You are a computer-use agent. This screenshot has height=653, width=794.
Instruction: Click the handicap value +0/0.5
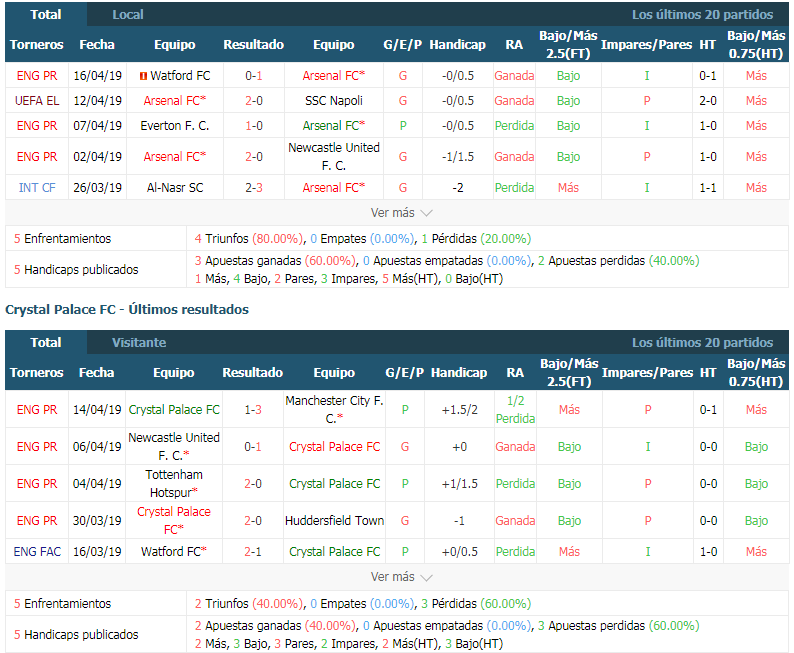tap(459, 551)
